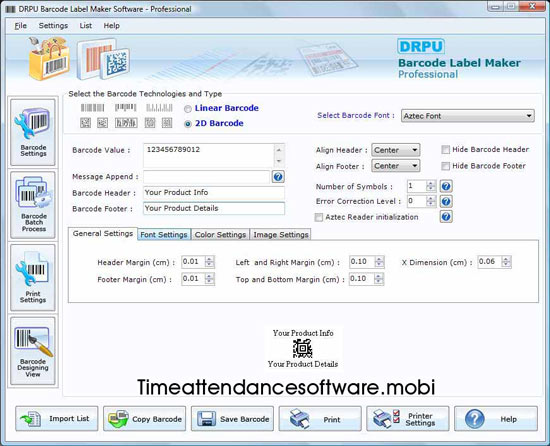This screenshot has height=446, width=550.
Task: Open the Select Barcode Font dropdown
Action: pos(468,116)
